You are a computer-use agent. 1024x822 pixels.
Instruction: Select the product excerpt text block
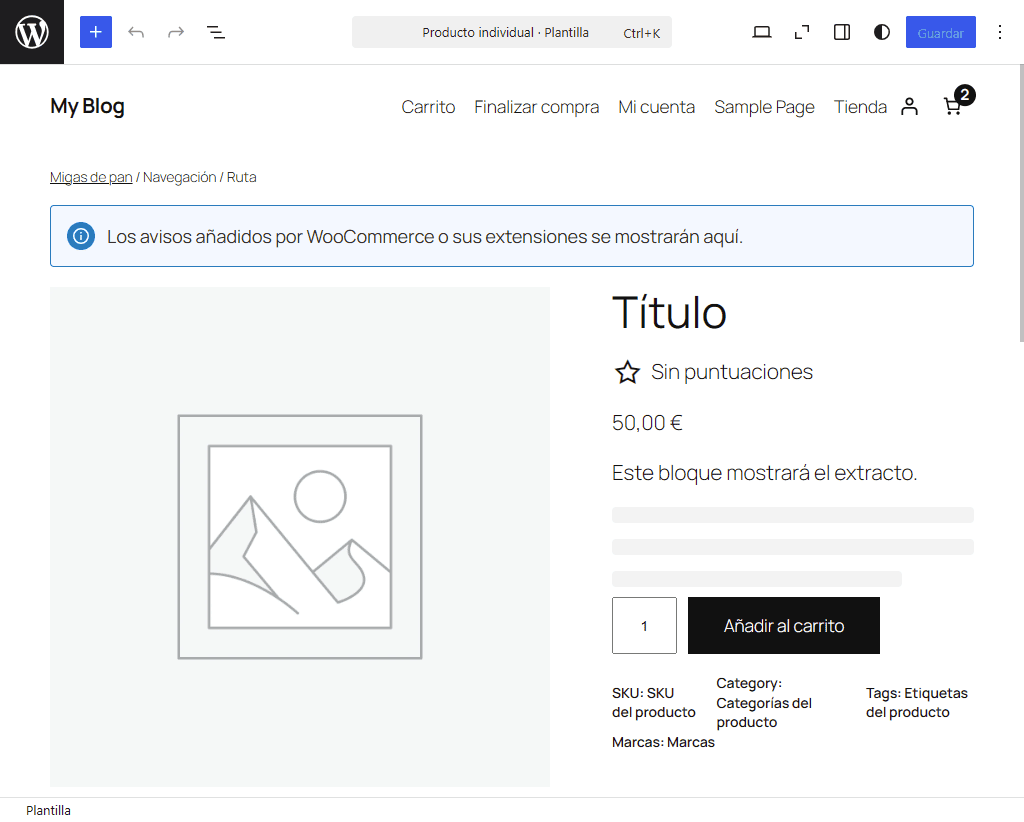point(765,473)
